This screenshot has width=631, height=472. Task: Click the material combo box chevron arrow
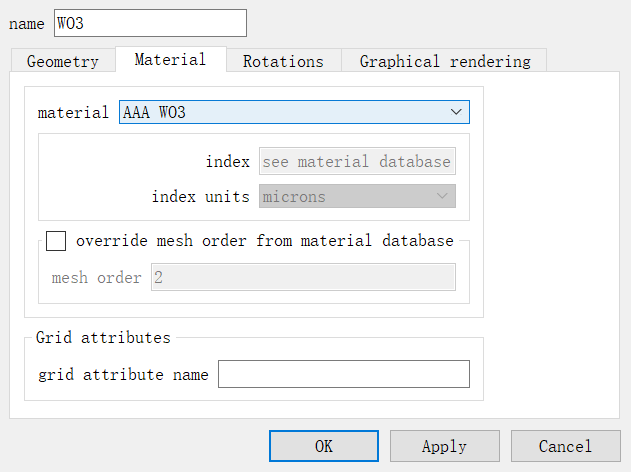tap(456, 112)
